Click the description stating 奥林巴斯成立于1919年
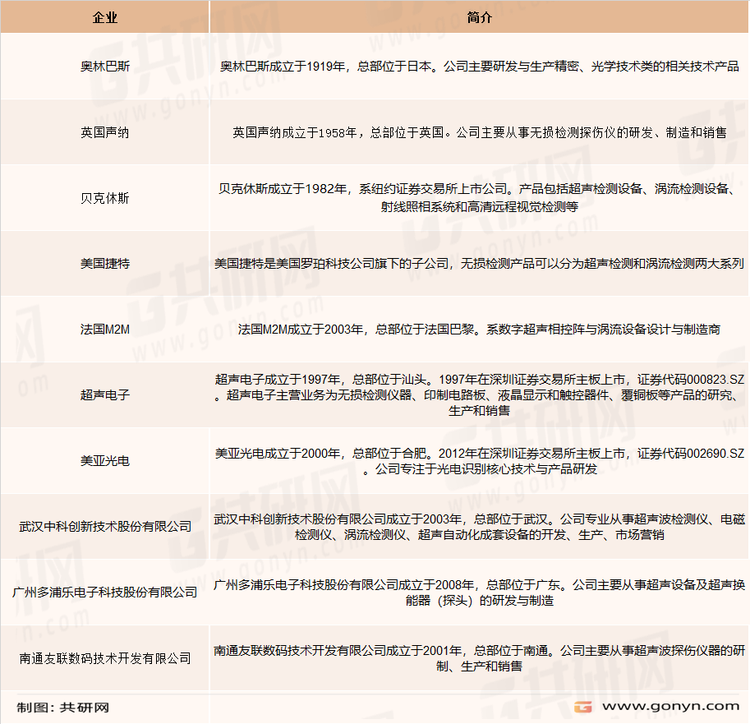The width and height of the screenshot is (750, 724). tap(479, 66)
